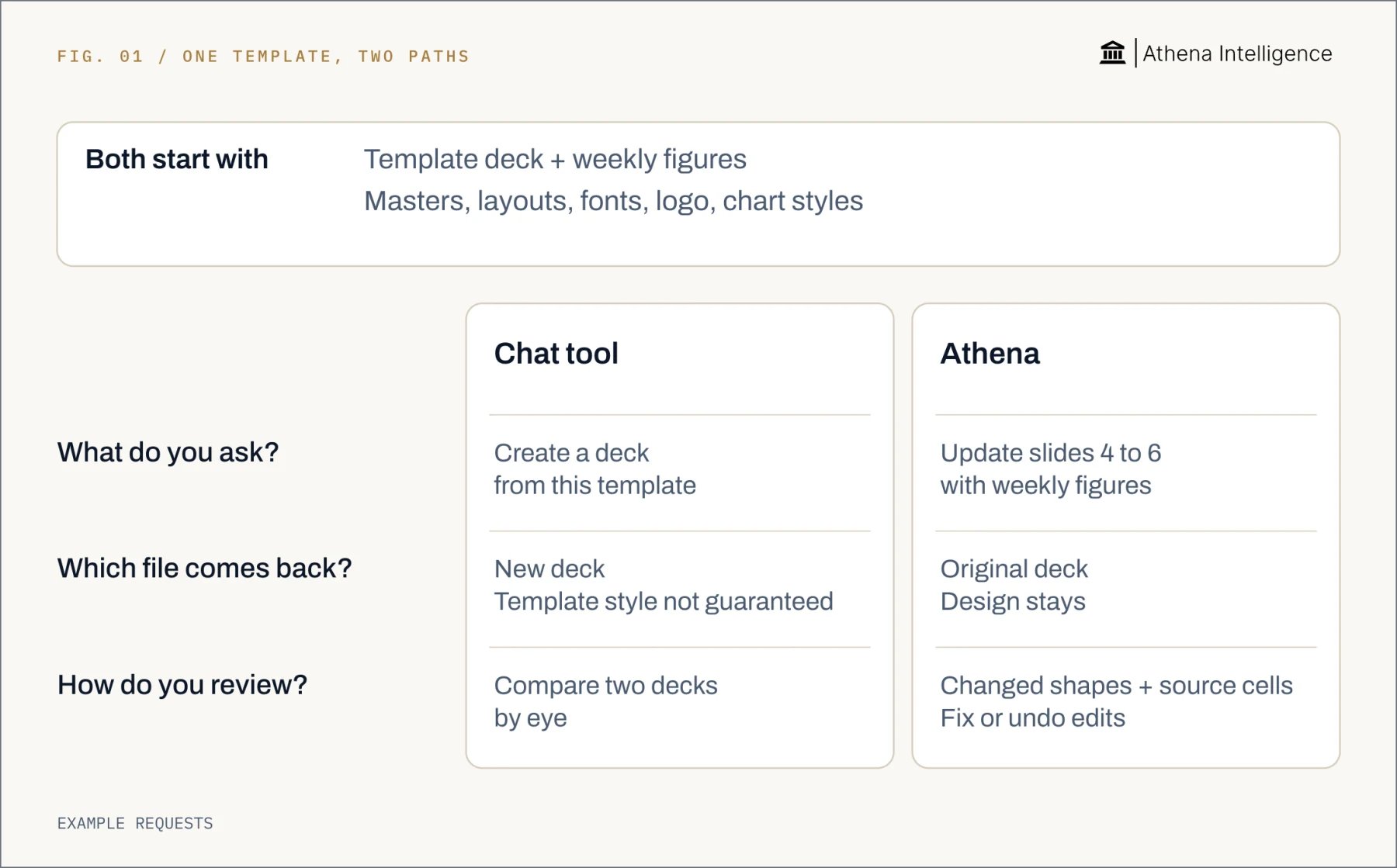Click the "EXAMPLE REQUESTS" footer note
1397x868 pixels.
(135, 823)
